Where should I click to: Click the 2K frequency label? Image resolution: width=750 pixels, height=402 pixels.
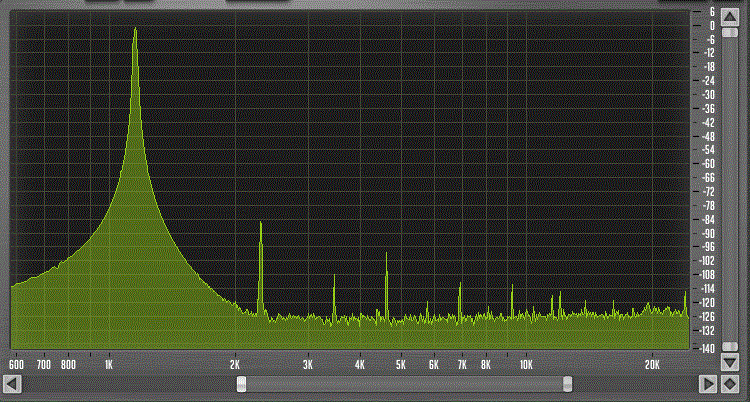coord(234,365)
